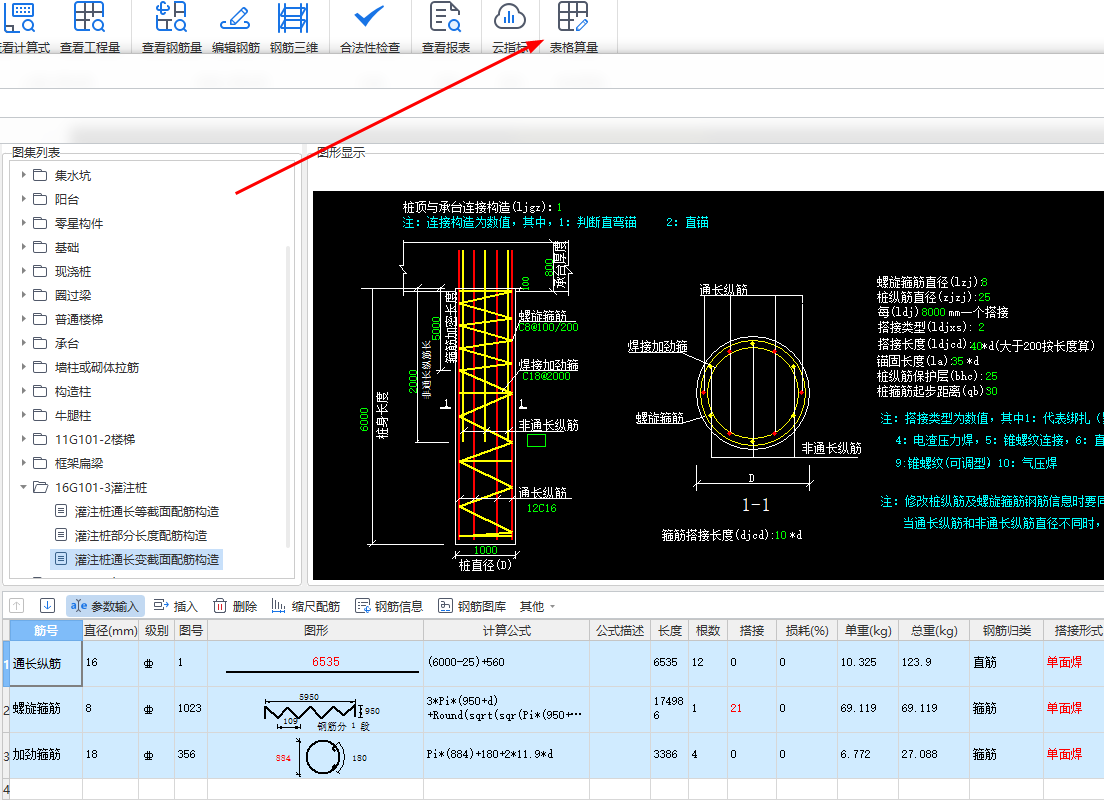The width and height of the screenshot is (1104, 800).
Task: Open 灌注桩部分长度配筋构造 item
Action: tap(141, 535)
